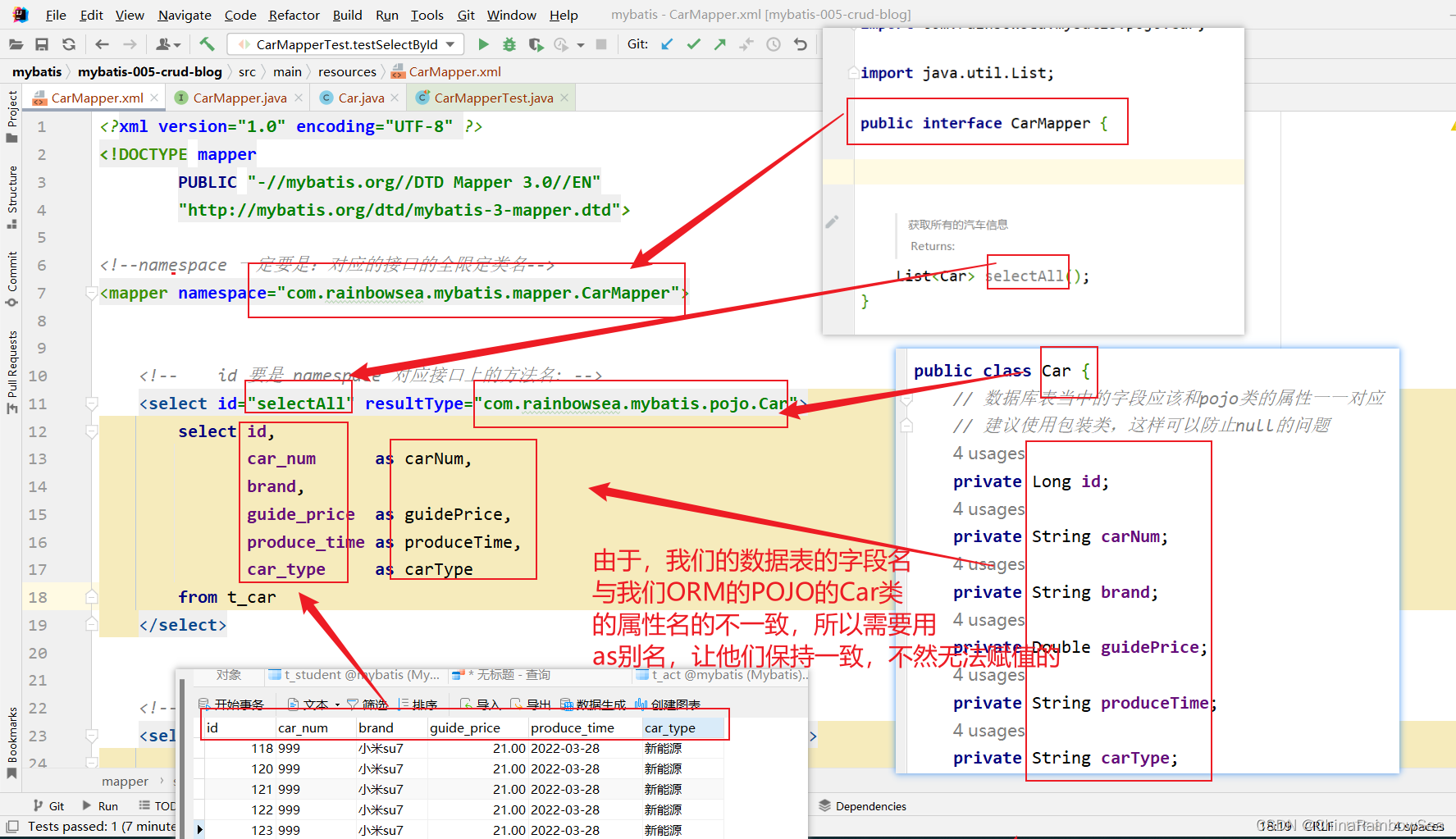Viewport: 1456px width, 839px height.
Task: Open the Refactor menu
Action: 294,15
